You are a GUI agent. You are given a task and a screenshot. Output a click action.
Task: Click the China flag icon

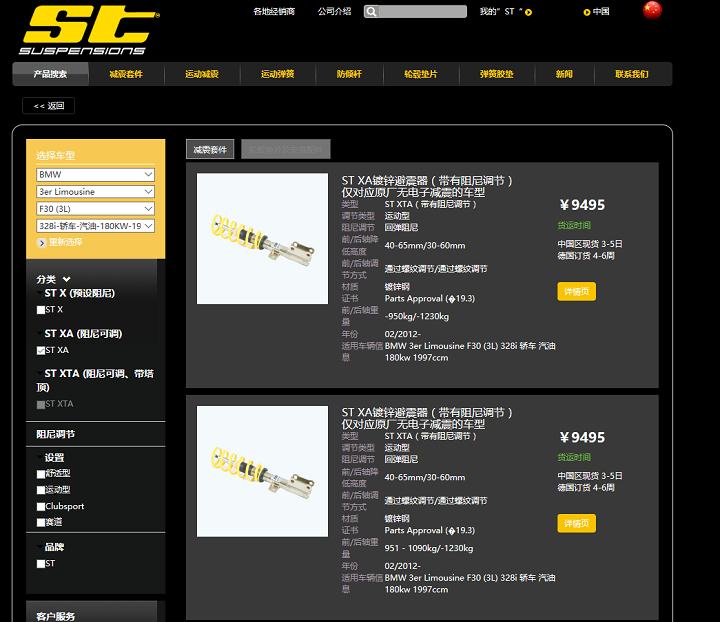tap(652, 10)
